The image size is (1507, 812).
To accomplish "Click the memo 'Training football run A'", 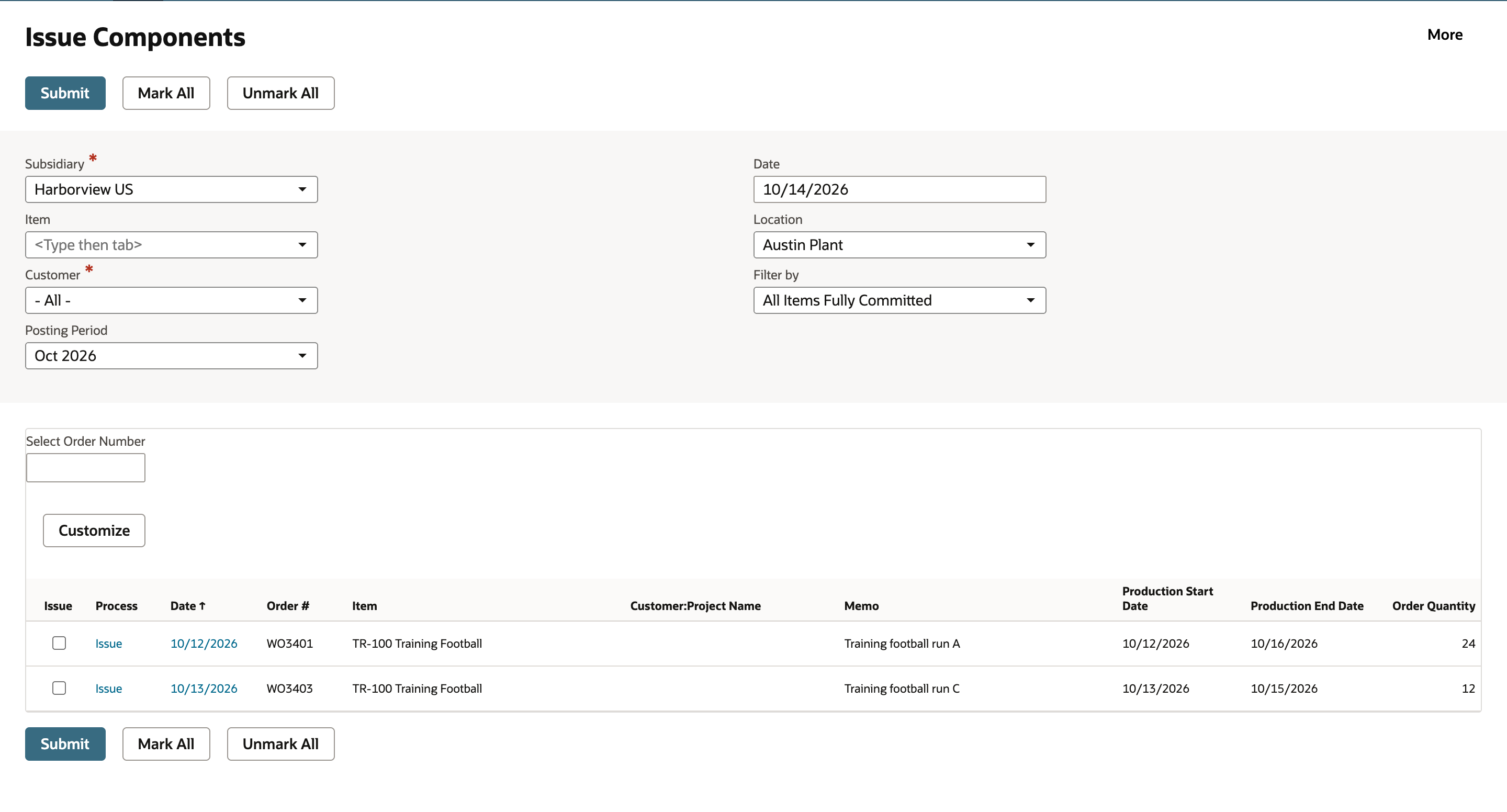I will pyautogui.click(x=902, y=644).
